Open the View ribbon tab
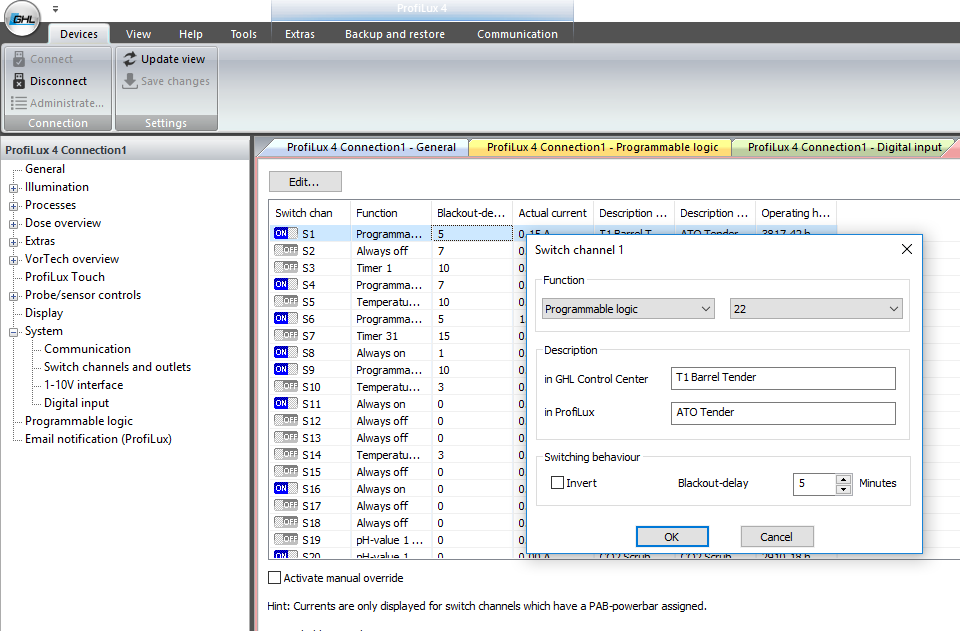The width and height of the screenshot is (960, 631). 138,34
